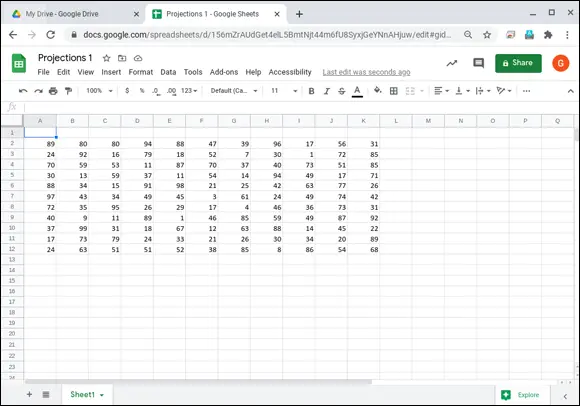Open the Add-ons menu

click(224, 72)
